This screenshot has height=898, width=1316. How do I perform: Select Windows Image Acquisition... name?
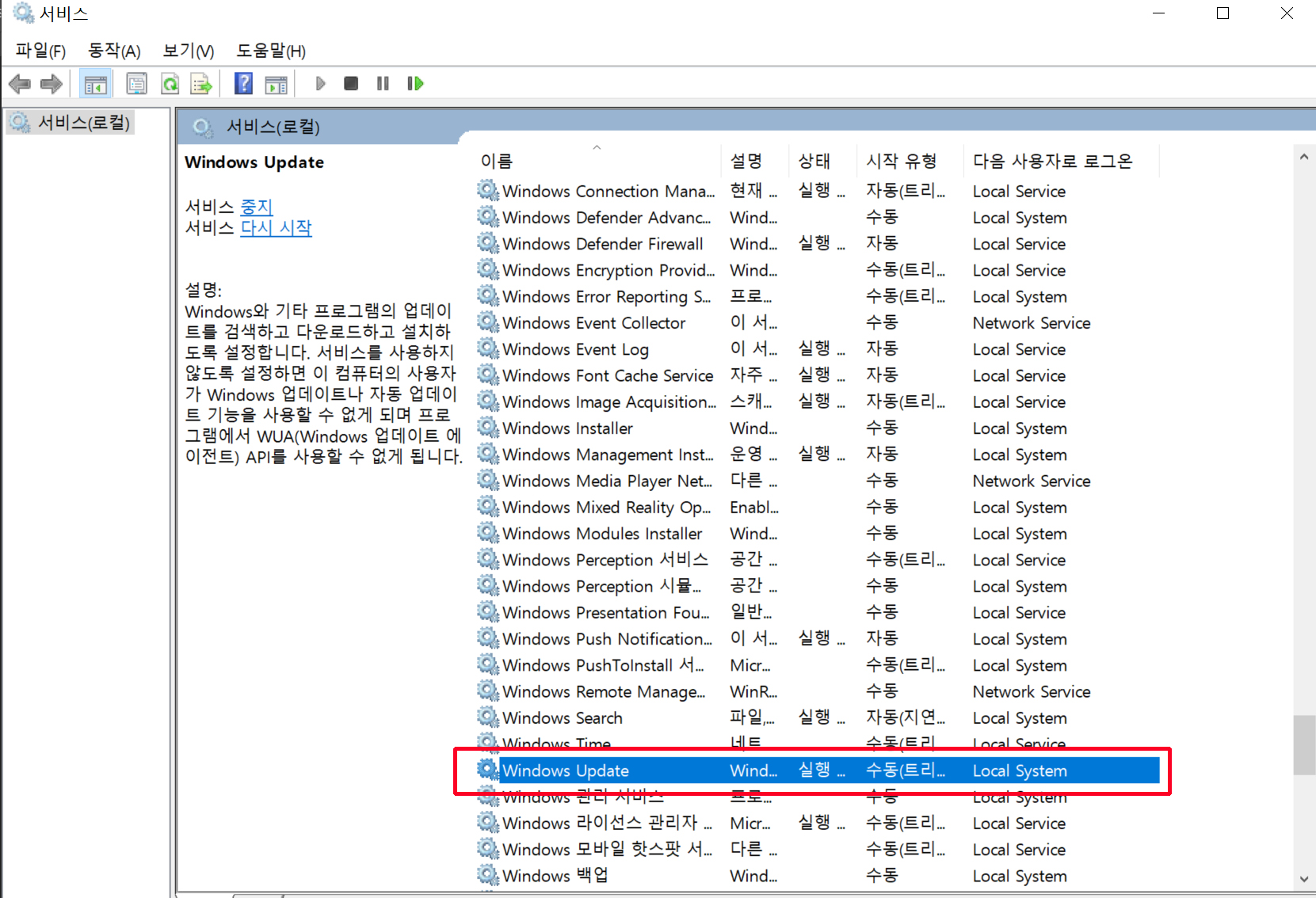[609, 402]
